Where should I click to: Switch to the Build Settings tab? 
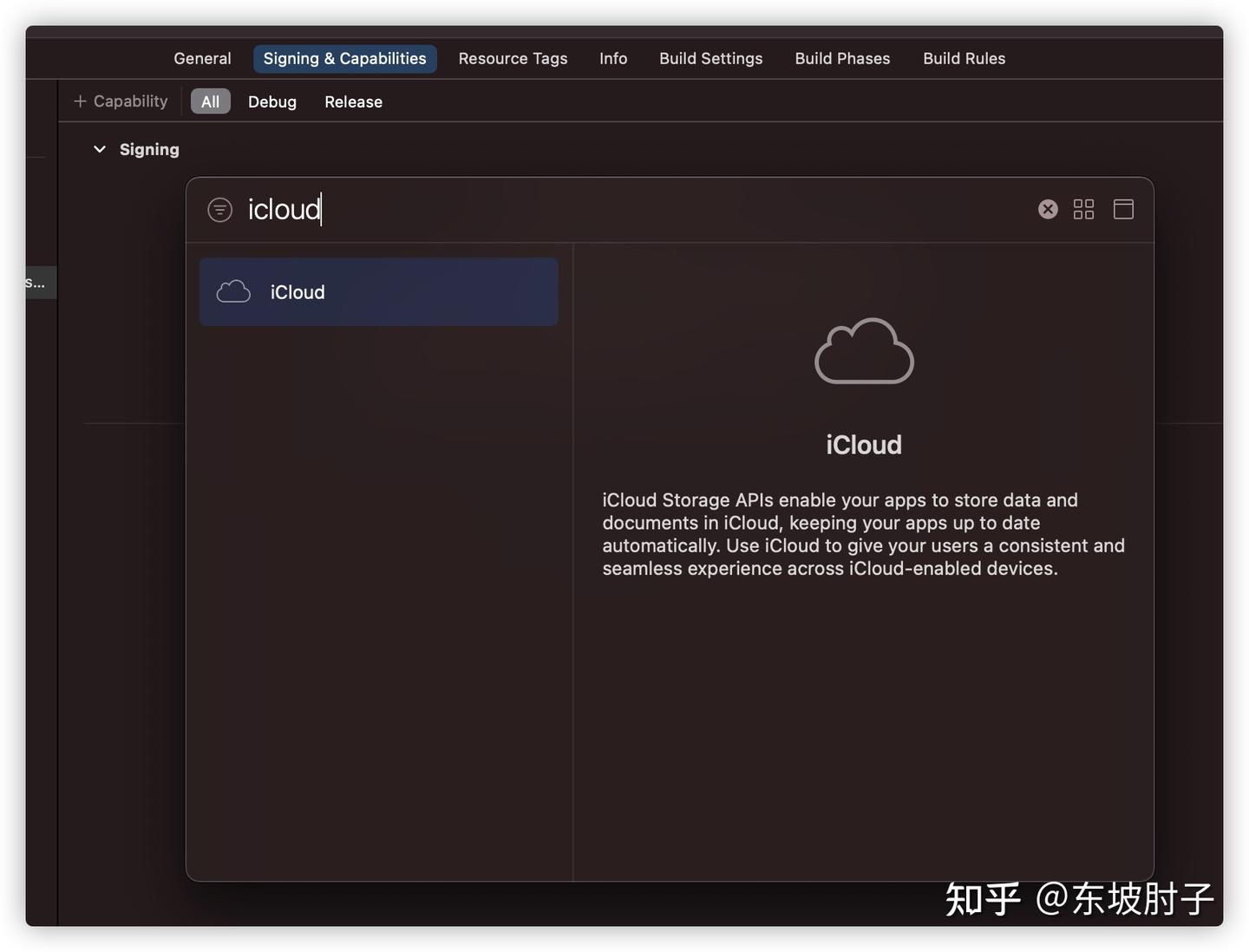point(710,58)
